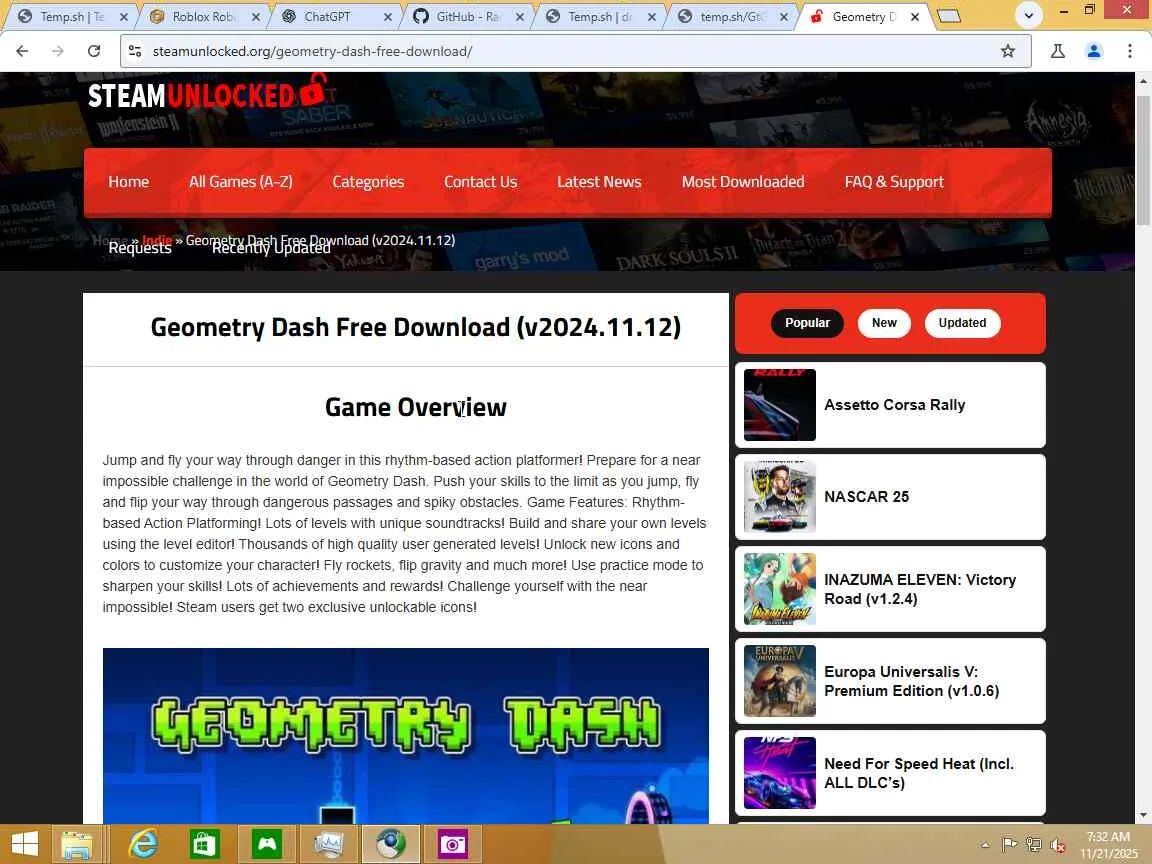Close the ChatGPT tab

[387, 16]
